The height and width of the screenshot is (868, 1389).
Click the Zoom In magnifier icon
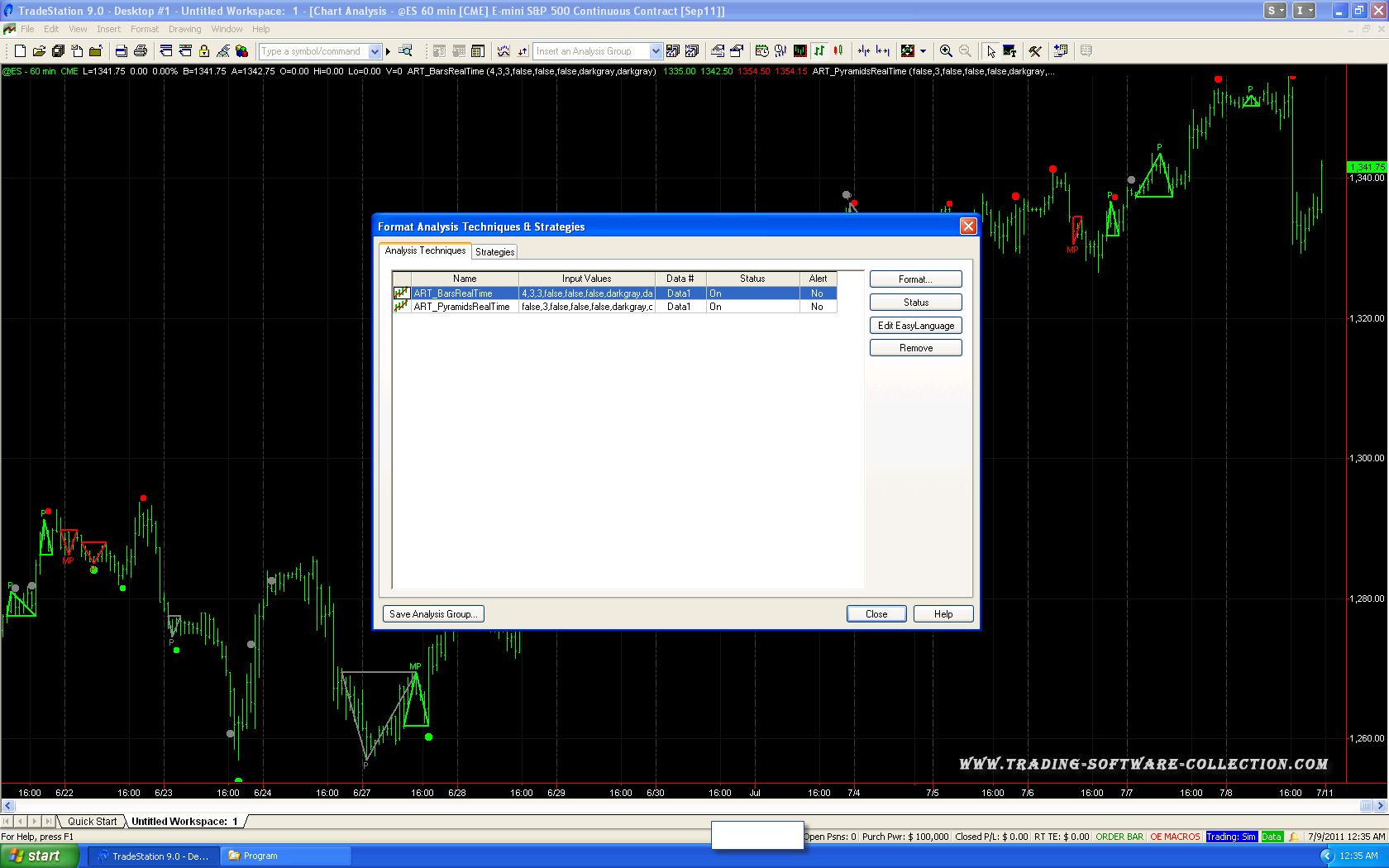(x=946, y=51)
